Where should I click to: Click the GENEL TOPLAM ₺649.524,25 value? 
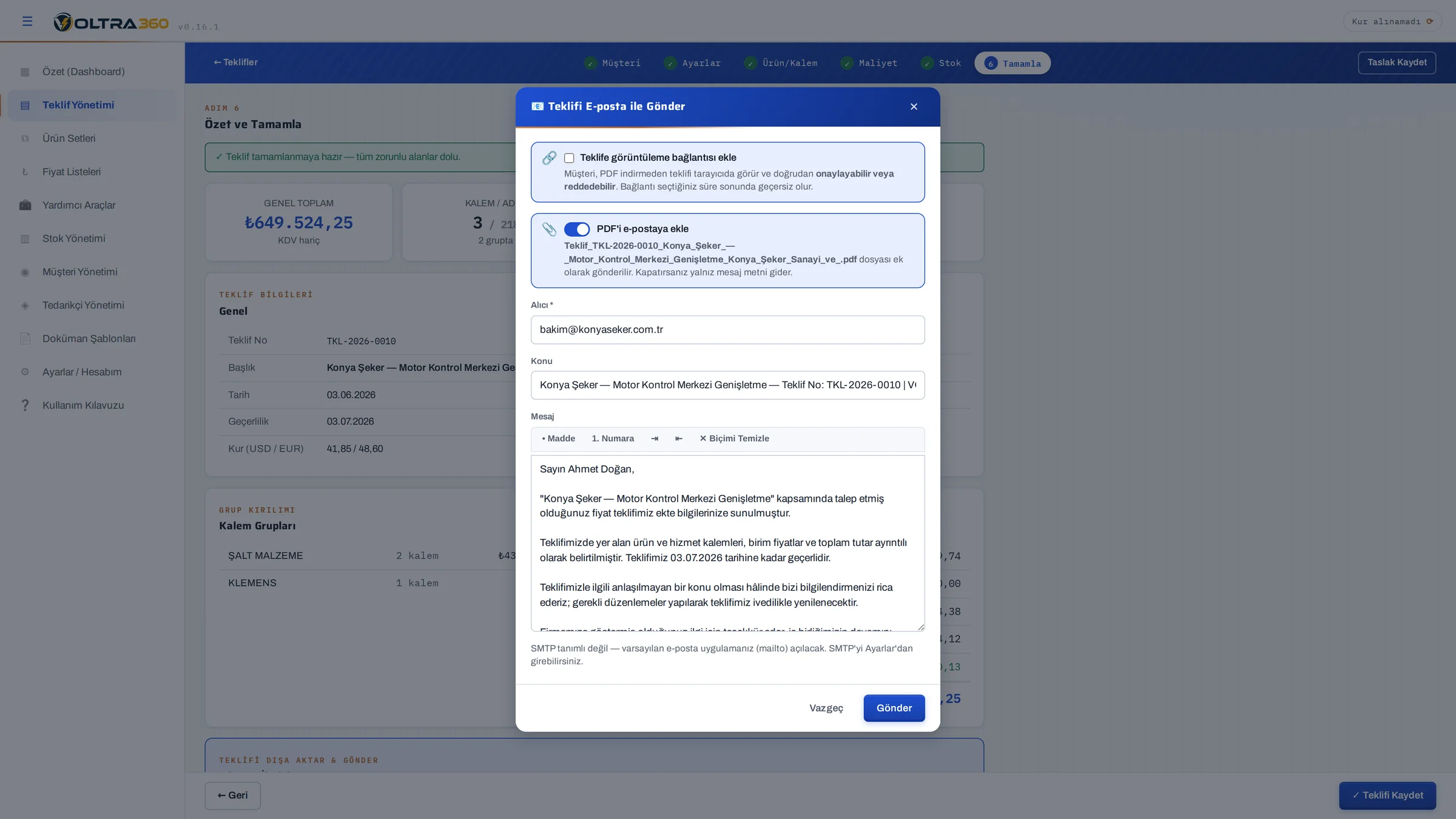[x=298, y=223]
